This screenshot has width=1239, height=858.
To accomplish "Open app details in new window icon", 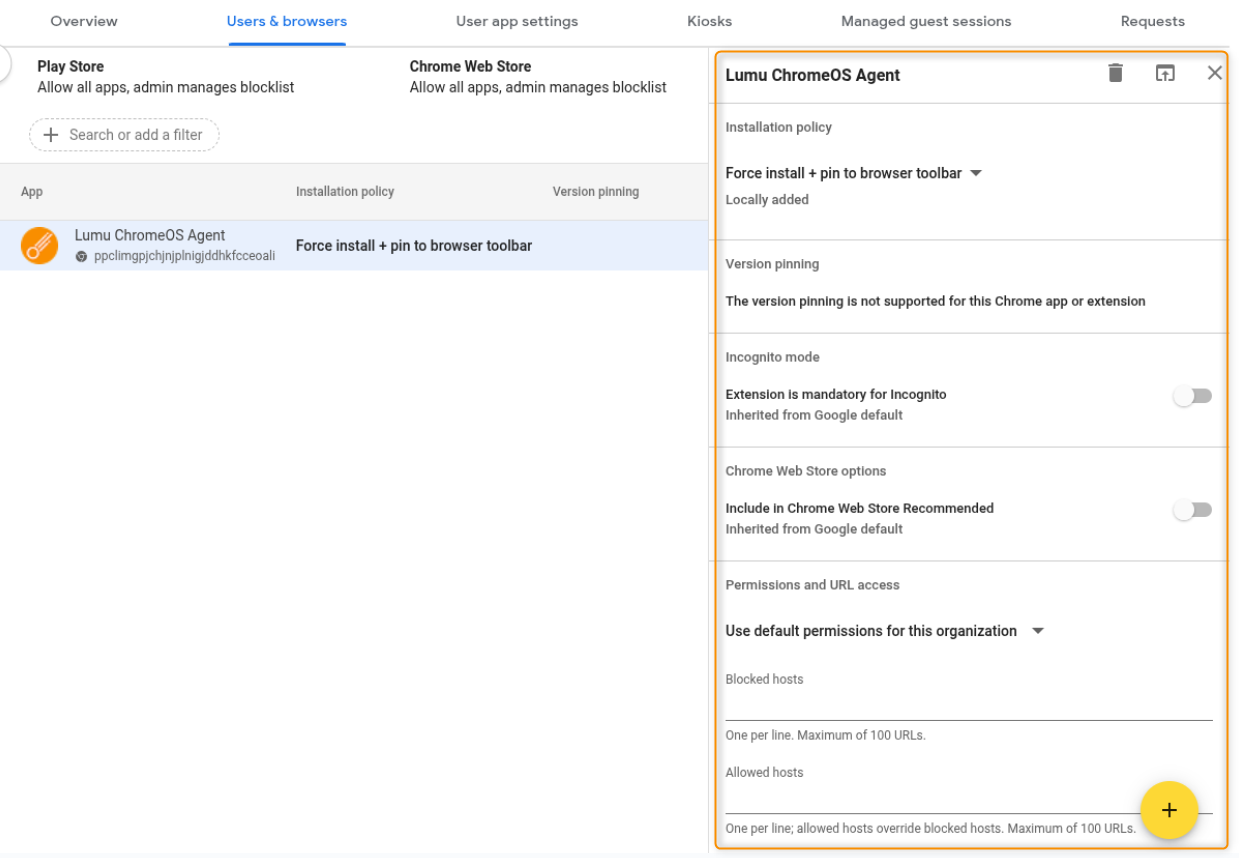I will pyautogui.click(x=1165, y=73).
